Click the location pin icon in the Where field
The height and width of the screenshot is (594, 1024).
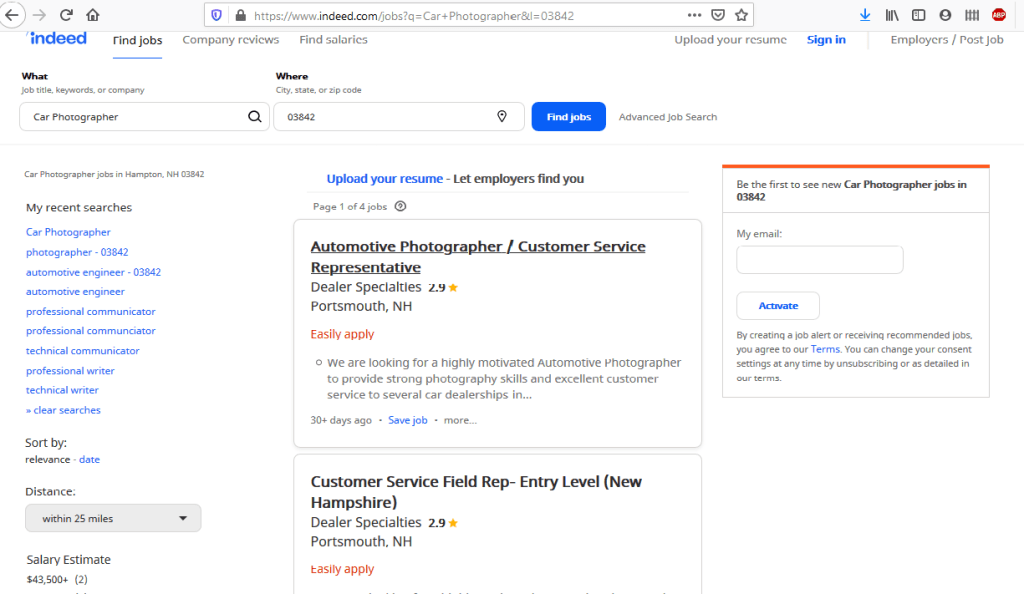click(x=502, y=117)
